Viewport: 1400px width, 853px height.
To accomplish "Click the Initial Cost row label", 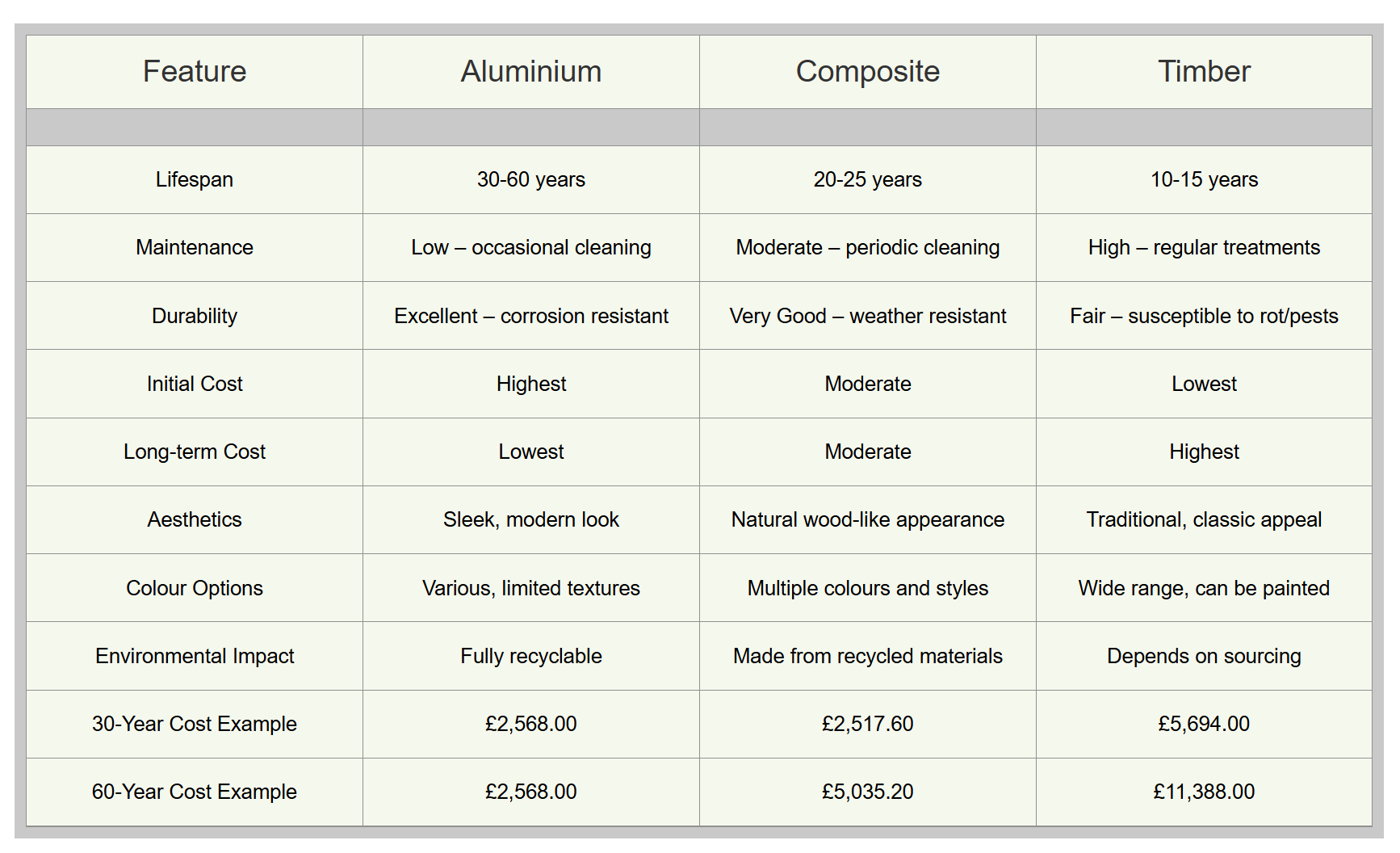I will pos(195,384).
